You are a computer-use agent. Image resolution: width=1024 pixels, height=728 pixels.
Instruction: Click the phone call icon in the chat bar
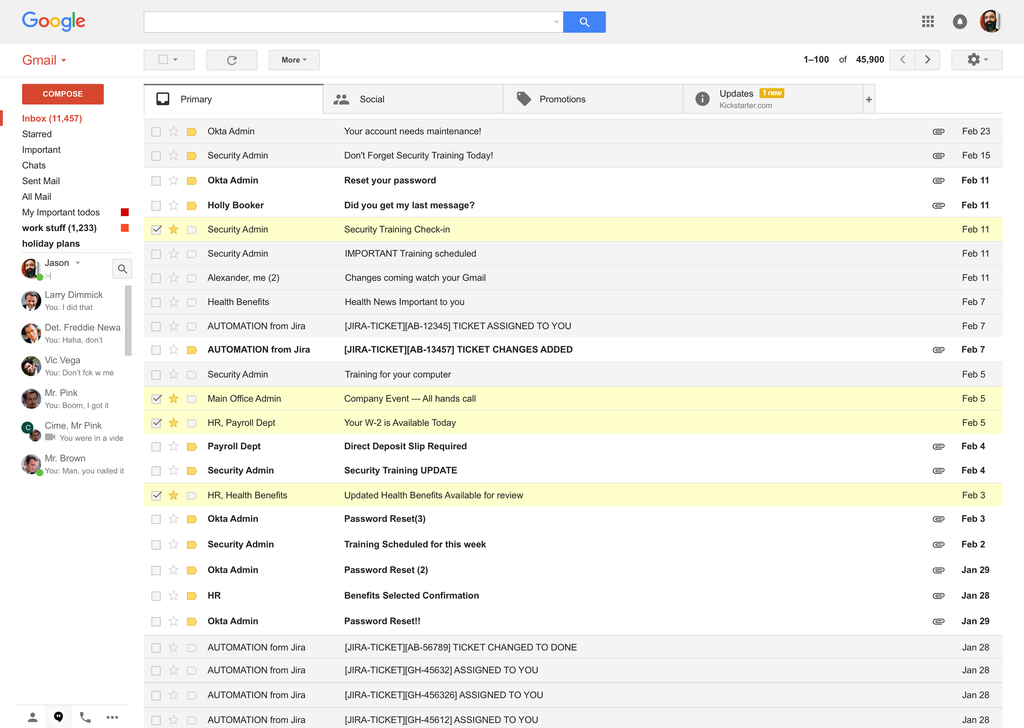pyautogui.click(x=84, y=716)
